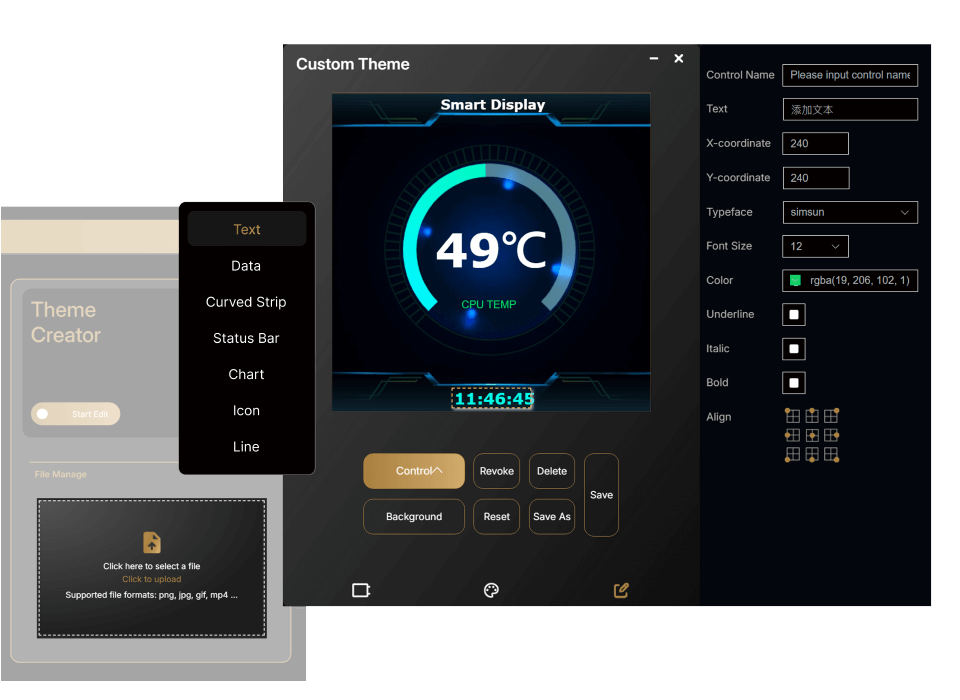Check the Bold checkbox
This screenshot has height=700, width=960.
click(794, 383)
